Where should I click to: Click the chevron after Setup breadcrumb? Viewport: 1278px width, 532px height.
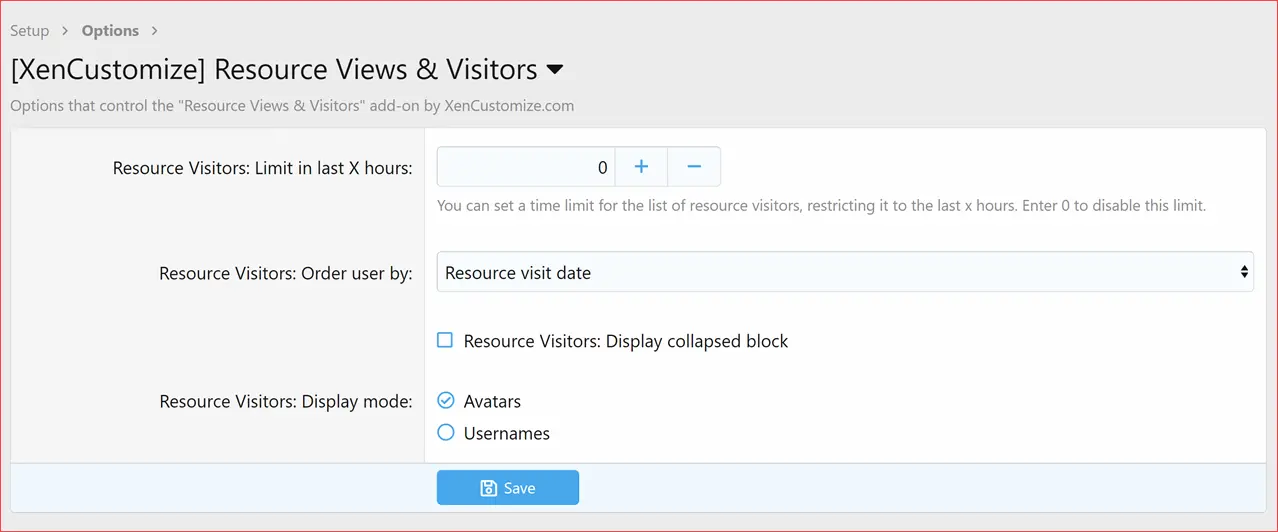[x=65, y=31]
